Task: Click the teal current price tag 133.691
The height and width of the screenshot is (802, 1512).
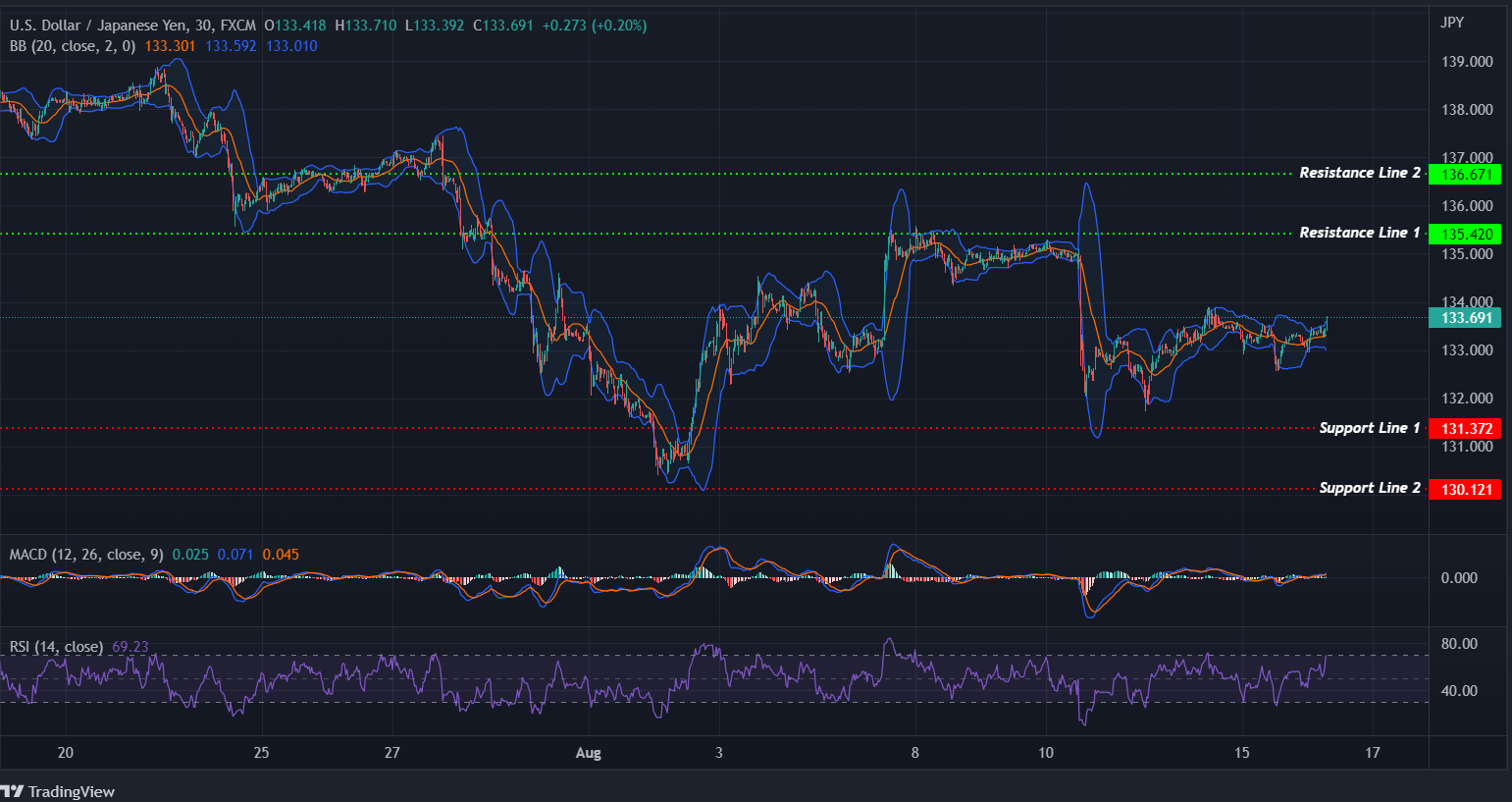Action: point(1465,317)
